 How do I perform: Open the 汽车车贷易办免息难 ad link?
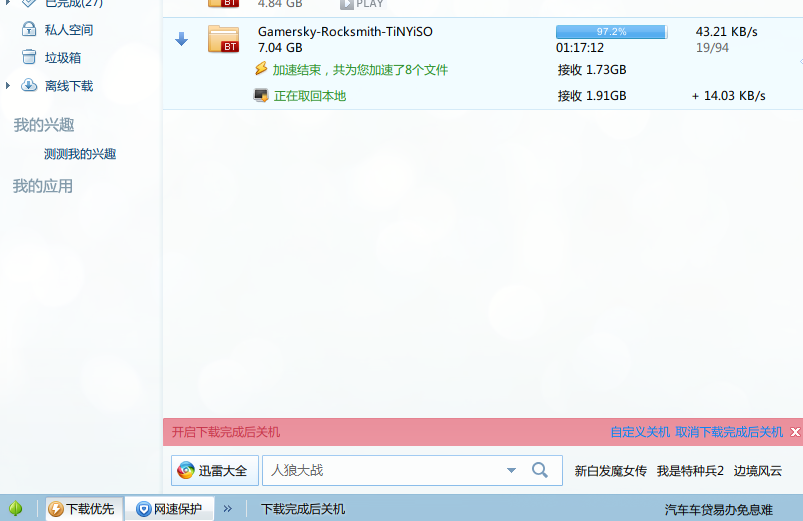tap(719, 510)
